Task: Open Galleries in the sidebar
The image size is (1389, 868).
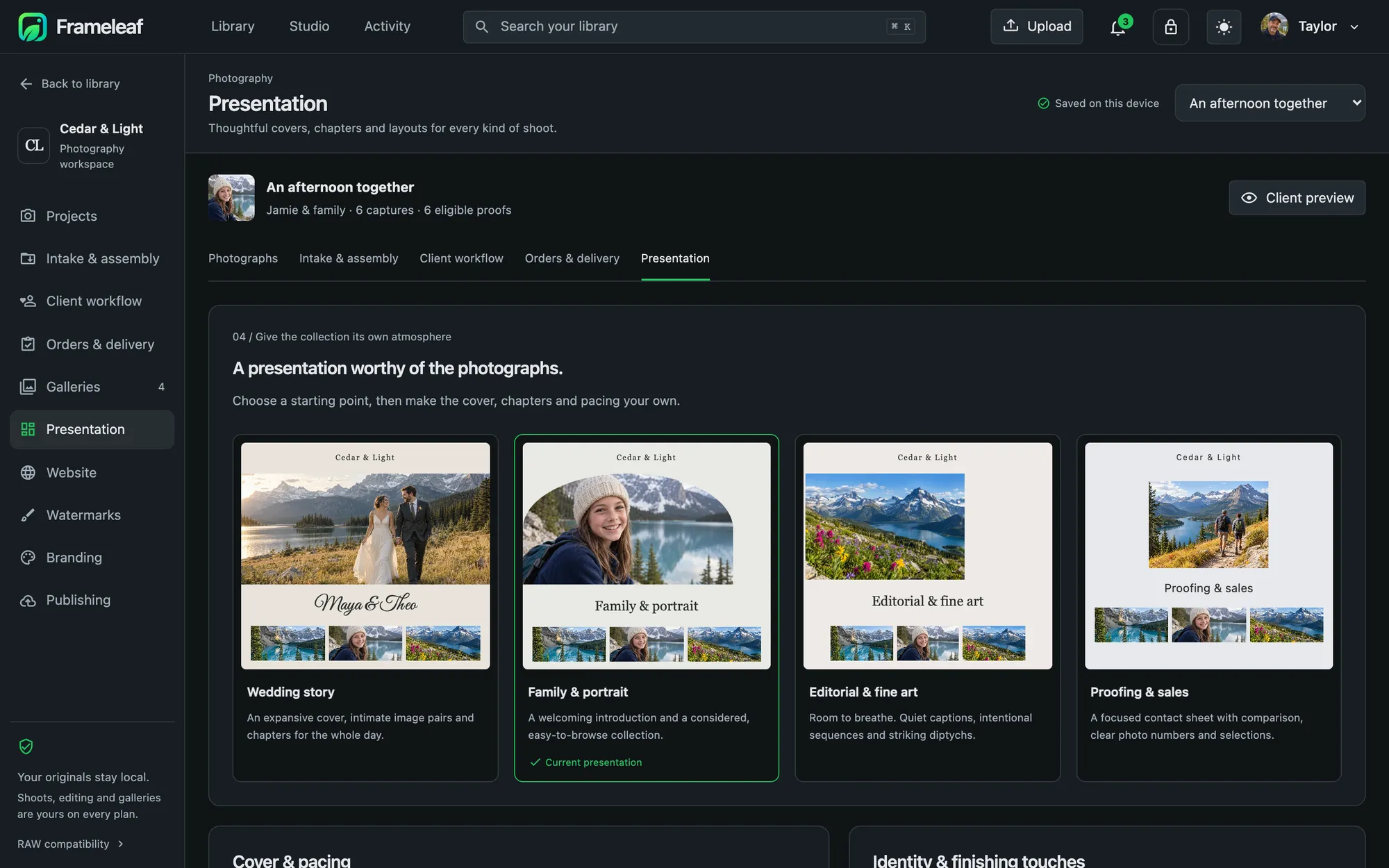Action: tap(92, 387)
